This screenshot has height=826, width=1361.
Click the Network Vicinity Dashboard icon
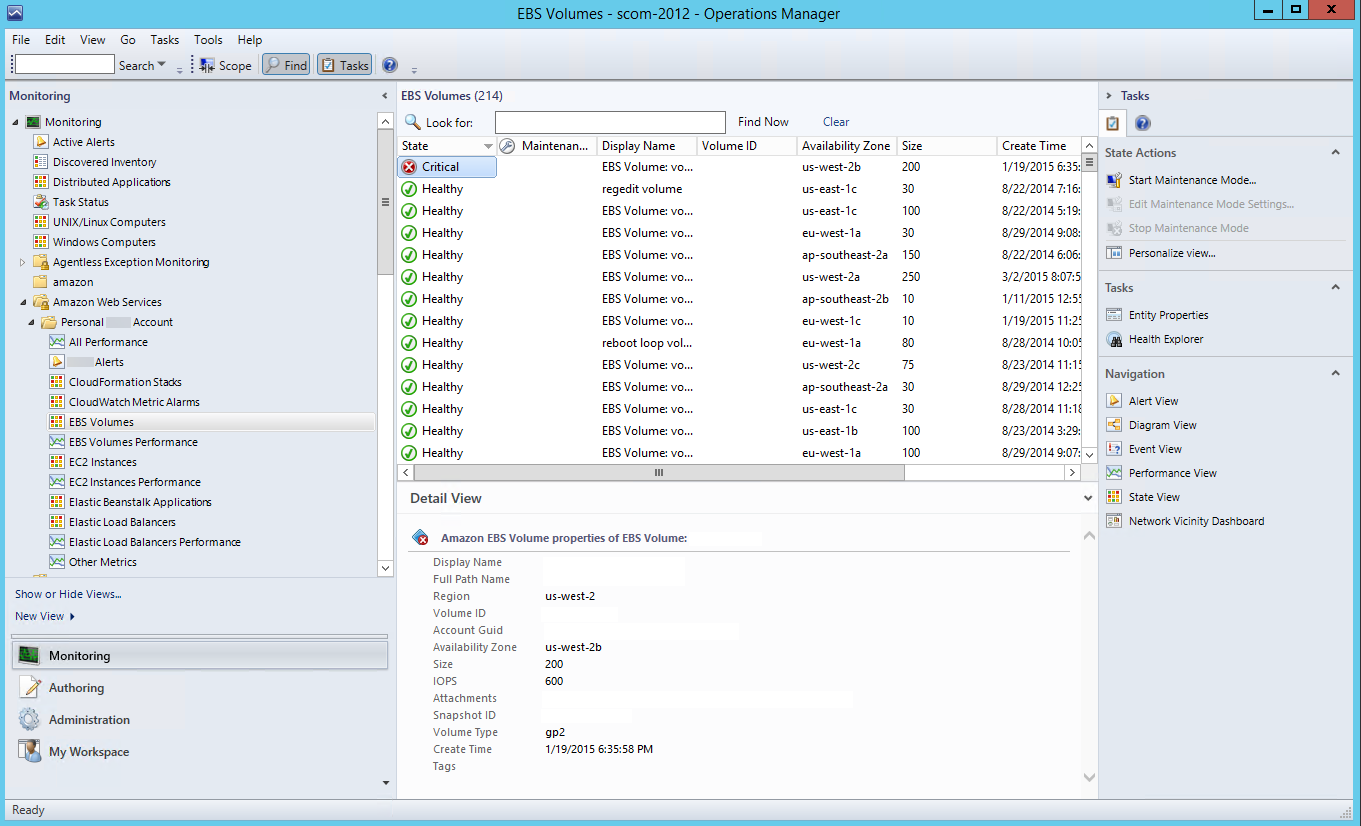[1114, 521]
